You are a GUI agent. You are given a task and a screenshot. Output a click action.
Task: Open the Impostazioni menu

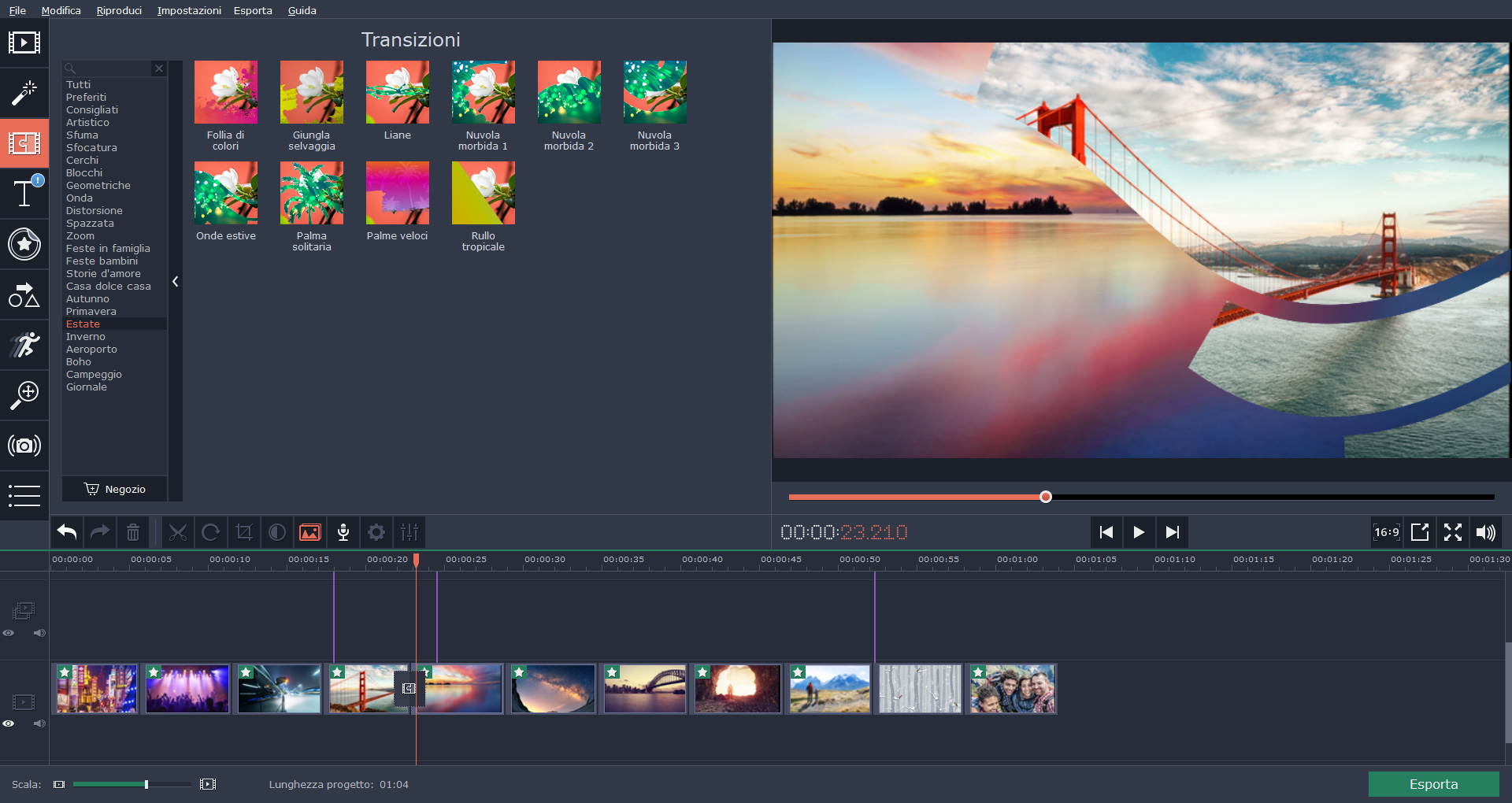coord(189,10)
